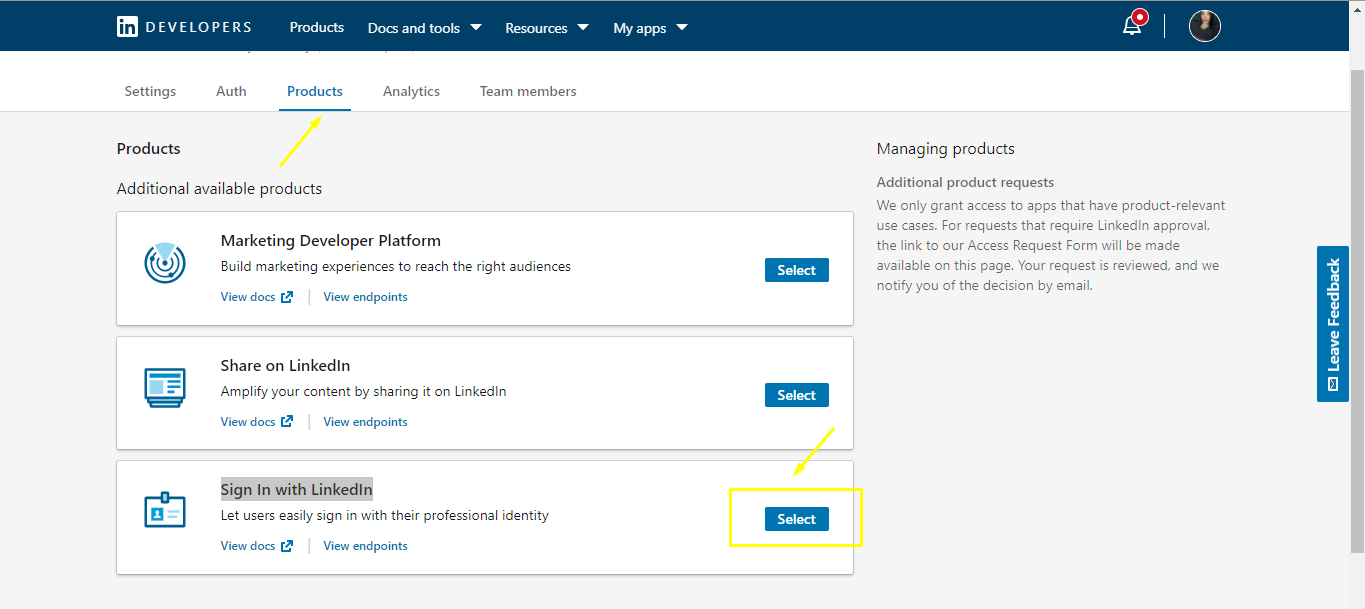Image resolution: width=1365 pixels, height=609 pixels.
Task: Open View endpoints for Marketing Developer Platform
Action: (365, 297)
